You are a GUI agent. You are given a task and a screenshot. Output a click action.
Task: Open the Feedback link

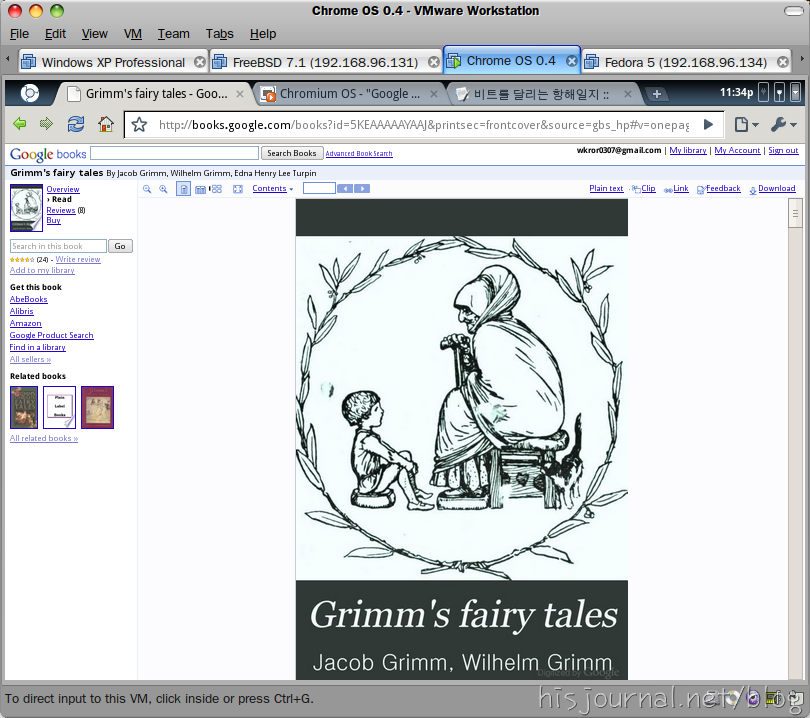point(719,189)
